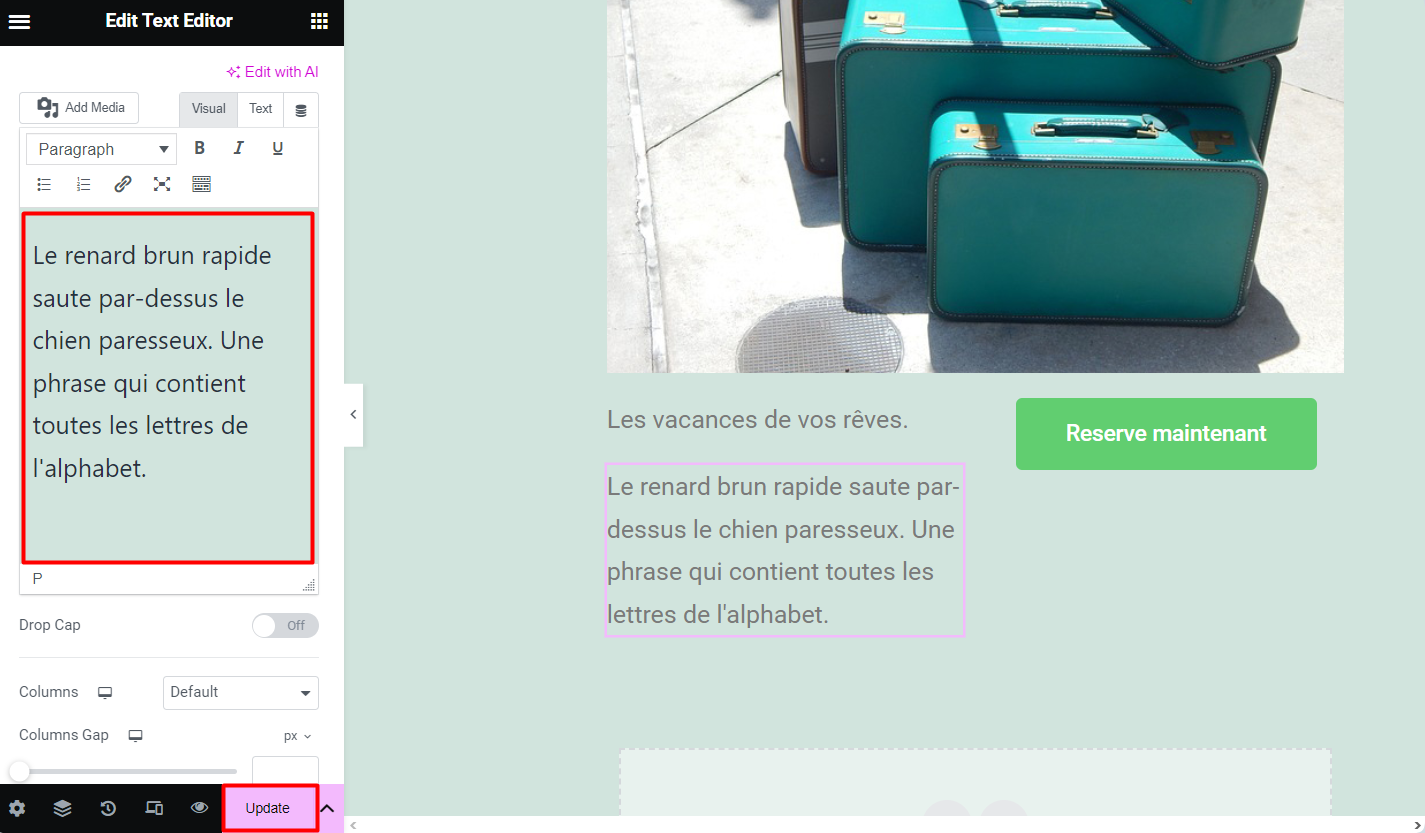Screen dimensions: 1425x833
Task: Click the Reserve maintenant button
Action: pyautogui.click(x=1166, y=434)
